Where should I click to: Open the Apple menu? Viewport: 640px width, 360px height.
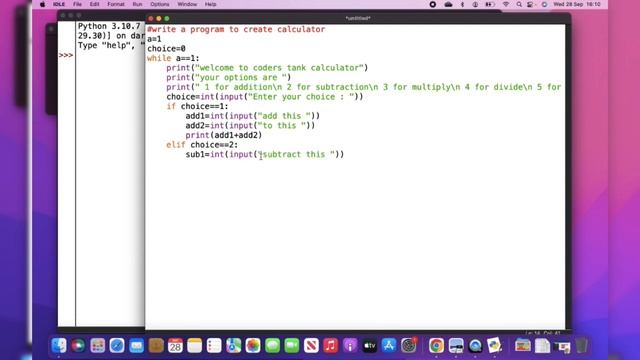coord(42,4)
